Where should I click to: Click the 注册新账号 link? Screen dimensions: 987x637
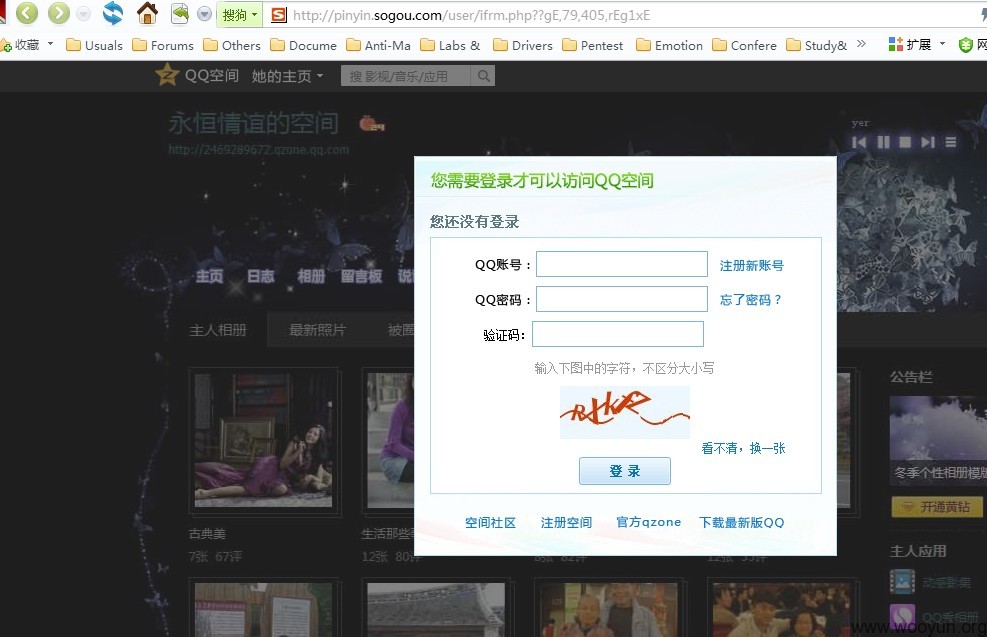(752, 266)
